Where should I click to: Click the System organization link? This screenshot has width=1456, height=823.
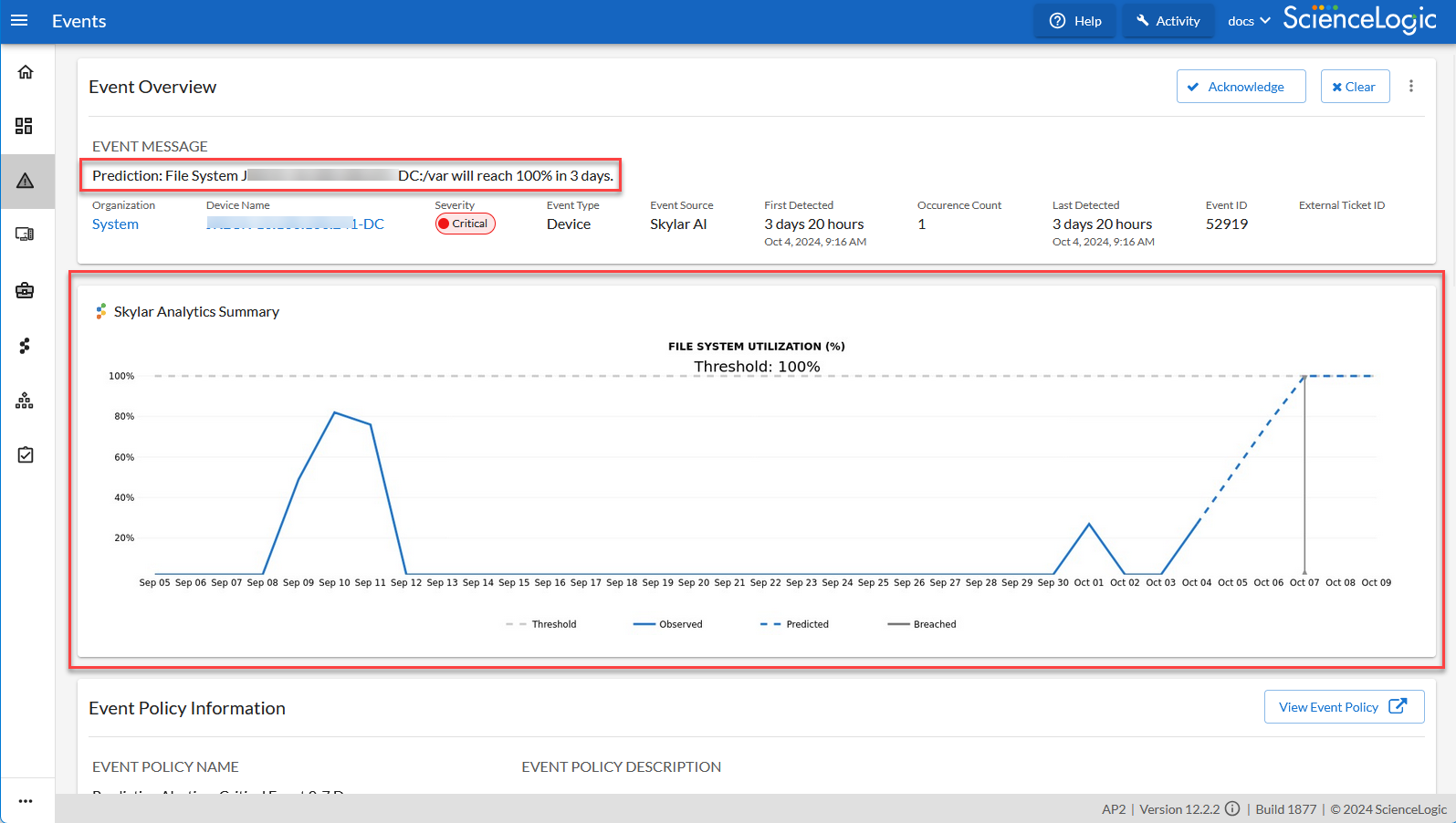(115, 224)
